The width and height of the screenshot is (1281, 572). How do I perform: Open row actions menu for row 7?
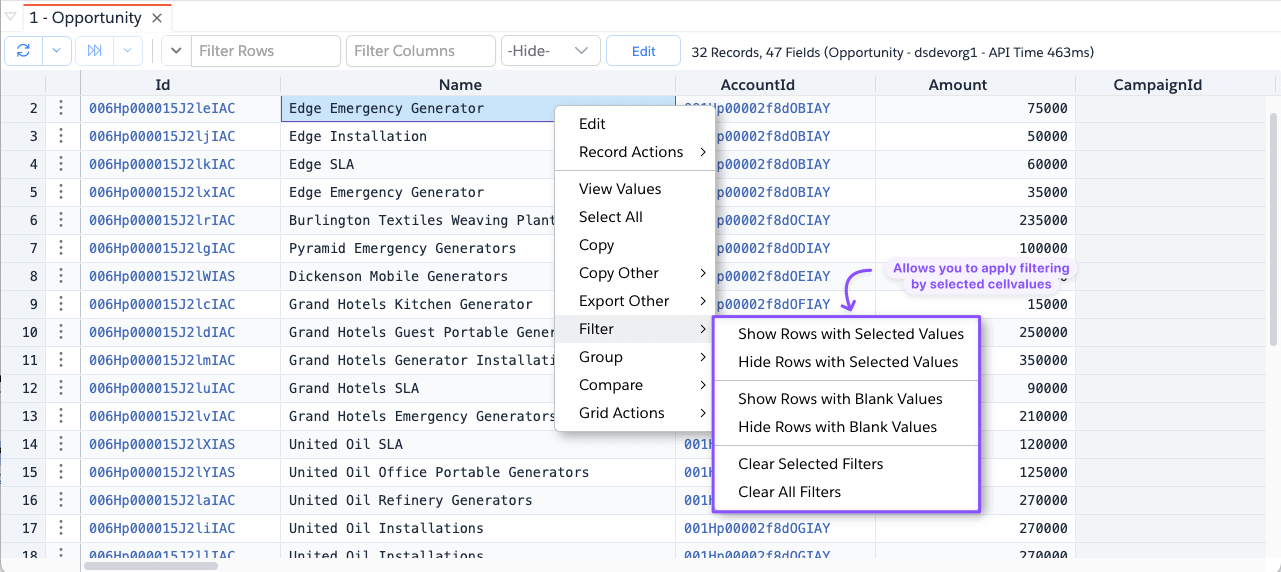point(61,248)
